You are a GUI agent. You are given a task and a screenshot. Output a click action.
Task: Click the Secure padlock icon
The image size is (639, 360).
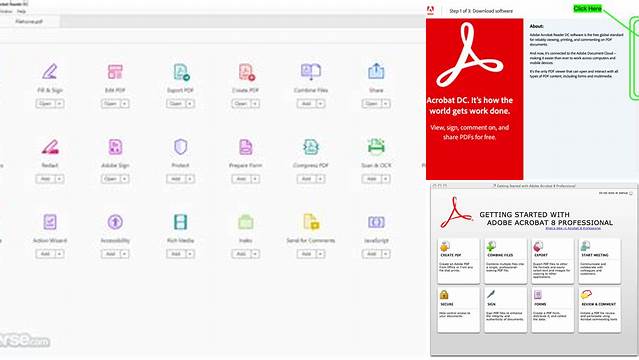tap(444, 295)
